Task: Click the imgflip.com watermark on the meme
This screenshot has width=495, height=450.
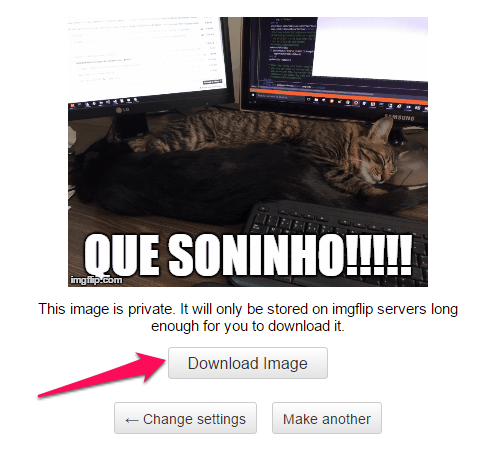Action: click(96, 280)
